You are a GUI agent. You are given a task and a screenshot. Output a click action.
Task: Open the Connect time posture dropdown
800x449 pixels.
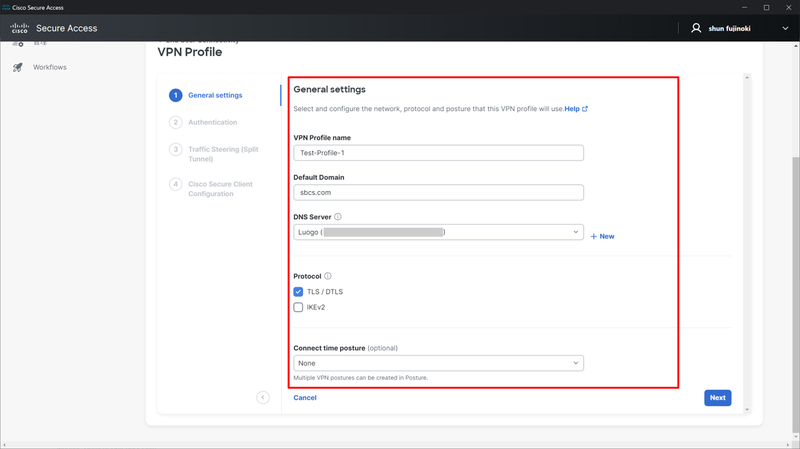coord(438,363)
